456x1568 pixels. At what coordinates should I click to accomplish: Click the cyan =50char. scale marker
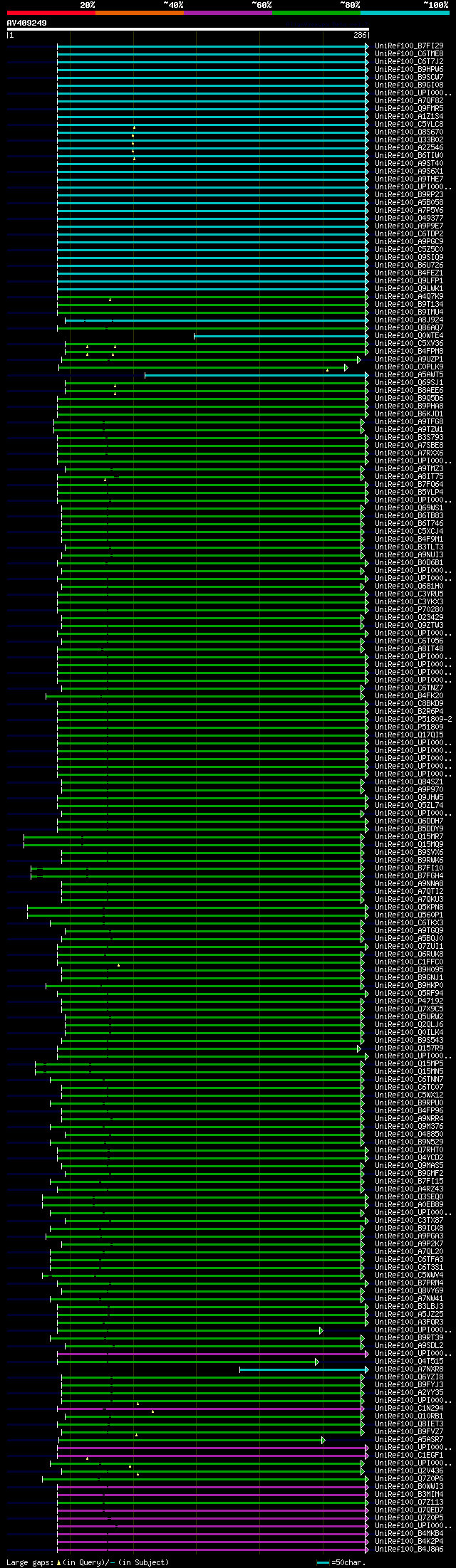[x=324, y=1563]
